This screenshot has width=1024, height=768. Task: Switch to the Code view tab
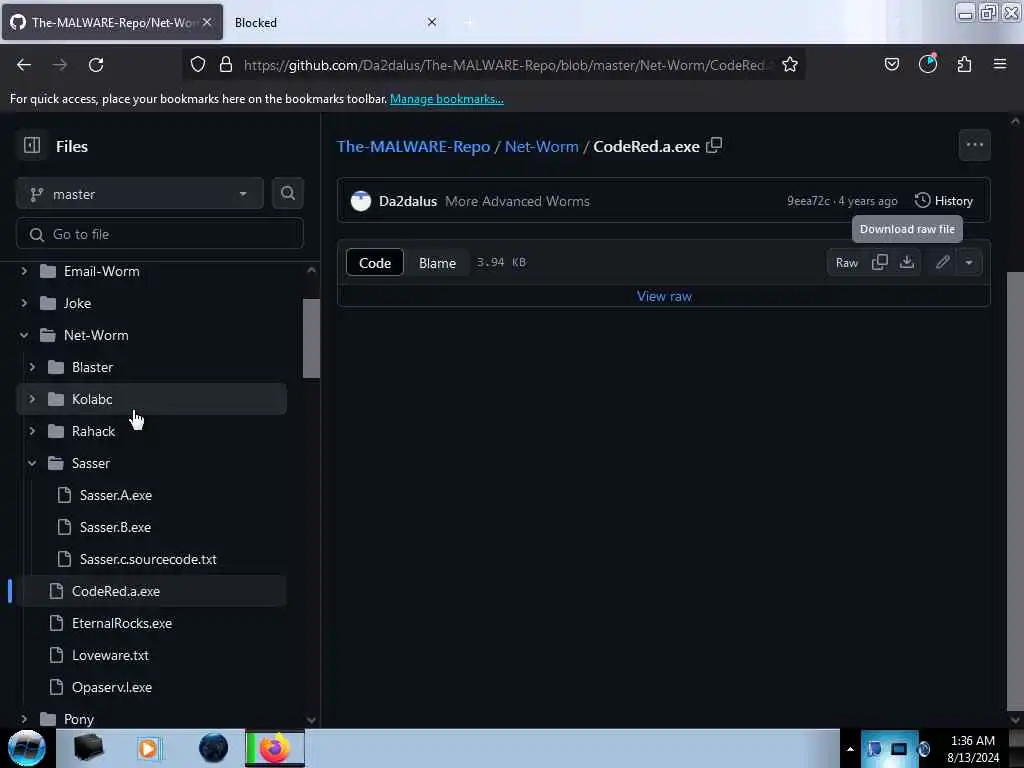coord(375,263)
